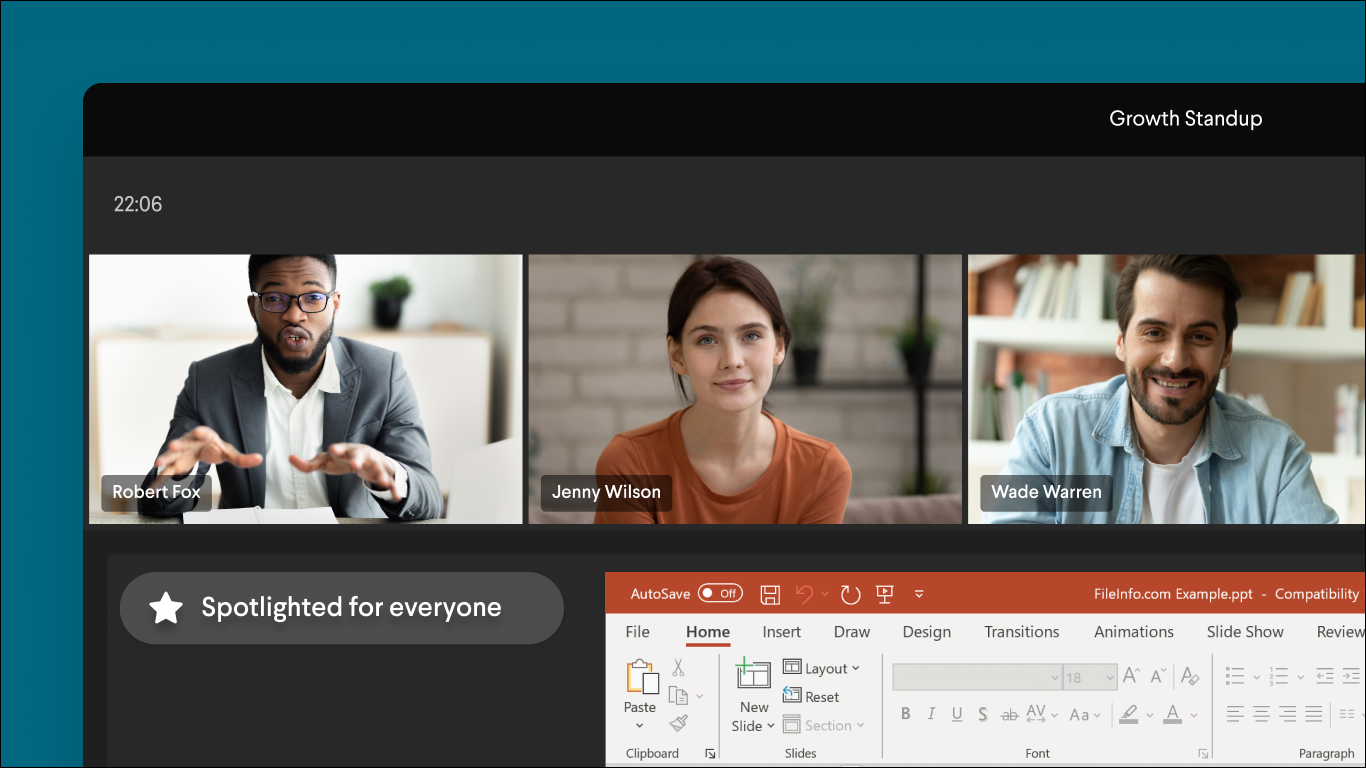Click inside the font size field
The width and height of the screenshot is (1366, 768).
(x=1084, y=677)
